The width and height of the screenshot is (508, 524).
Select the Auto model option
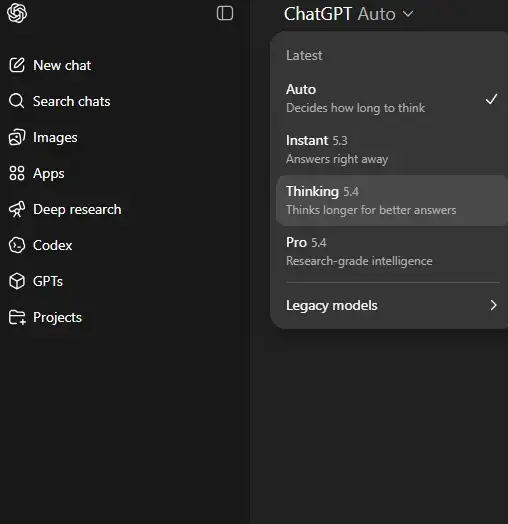[391, 99]
